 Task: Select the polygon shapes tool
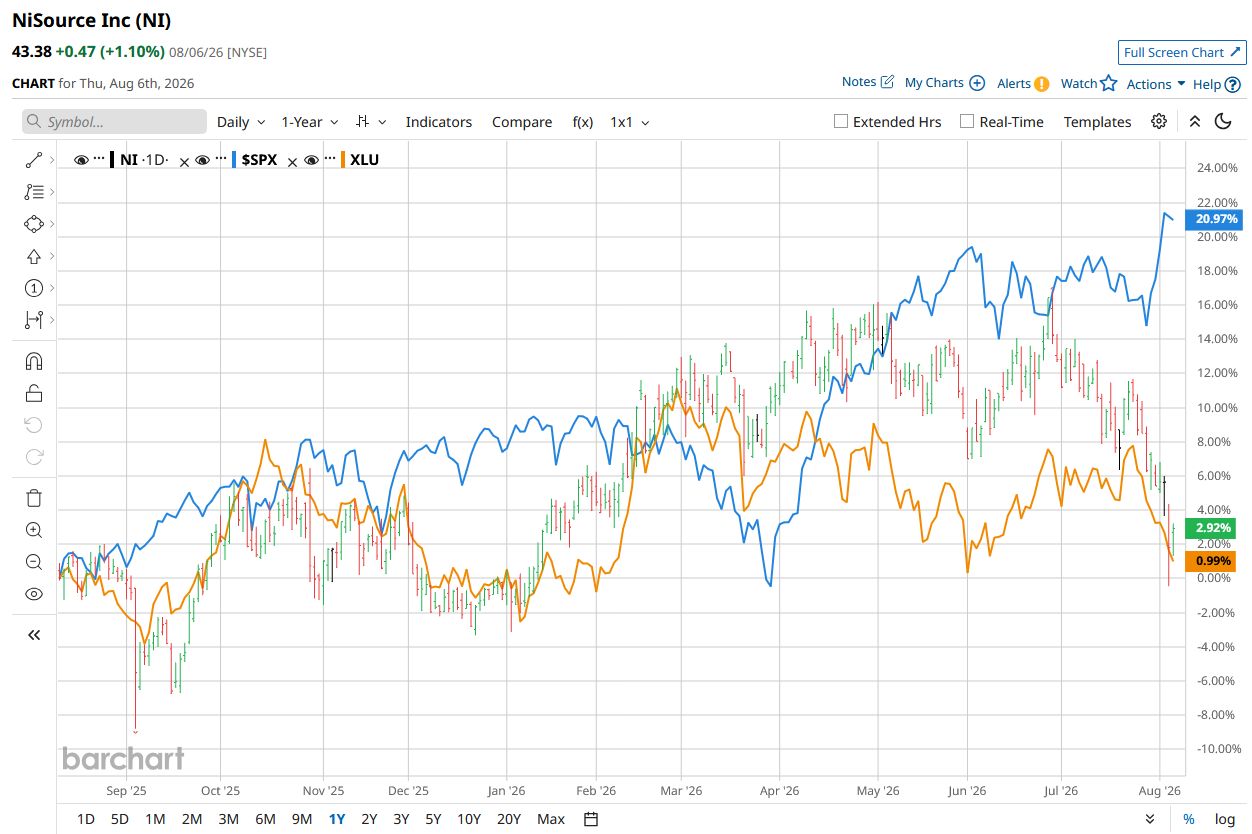coord(34,223)
